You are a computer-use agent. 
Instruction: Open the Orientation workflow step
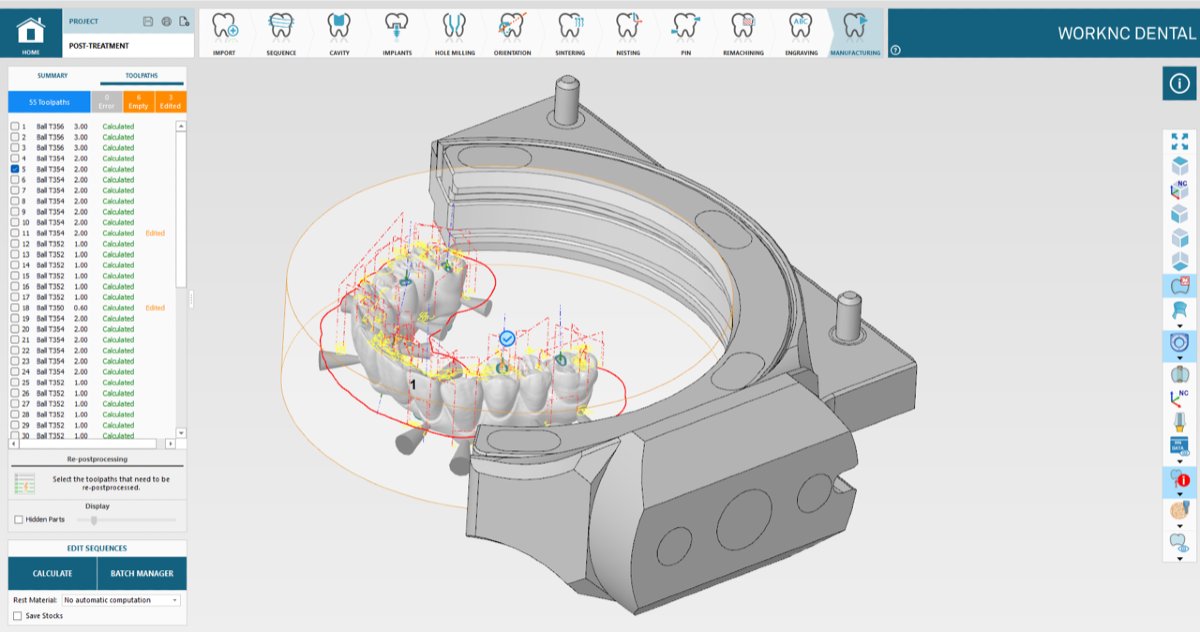512,33
